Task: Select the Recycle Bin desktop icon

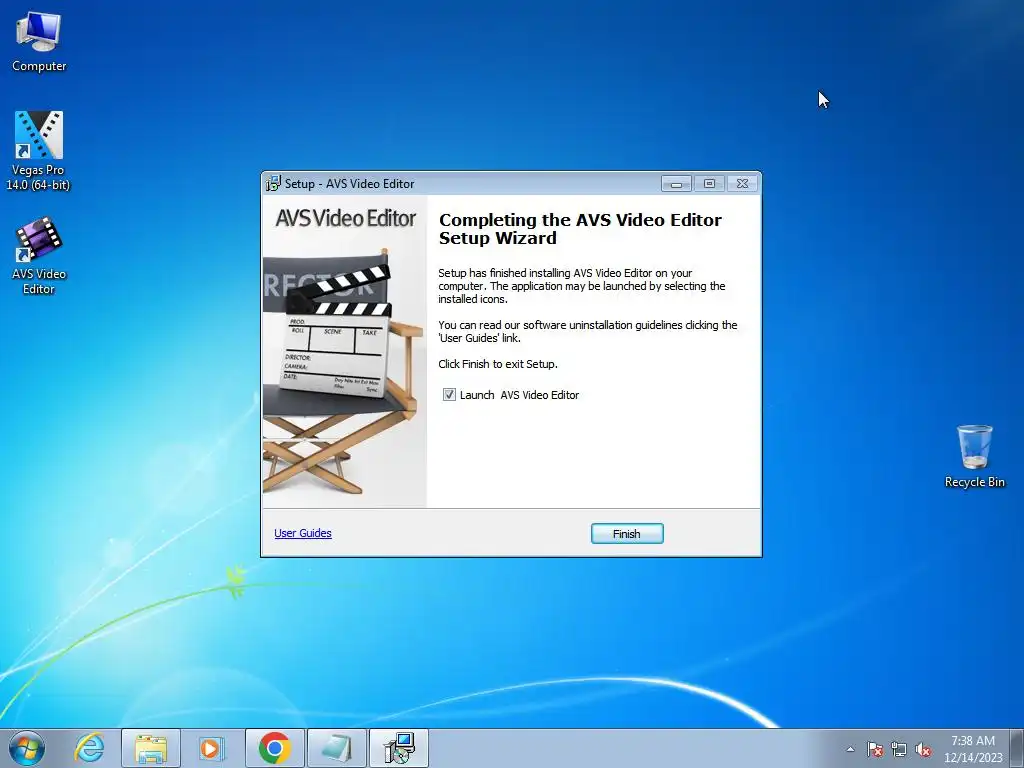Action: pyautogui.click(x=974, y=456)
